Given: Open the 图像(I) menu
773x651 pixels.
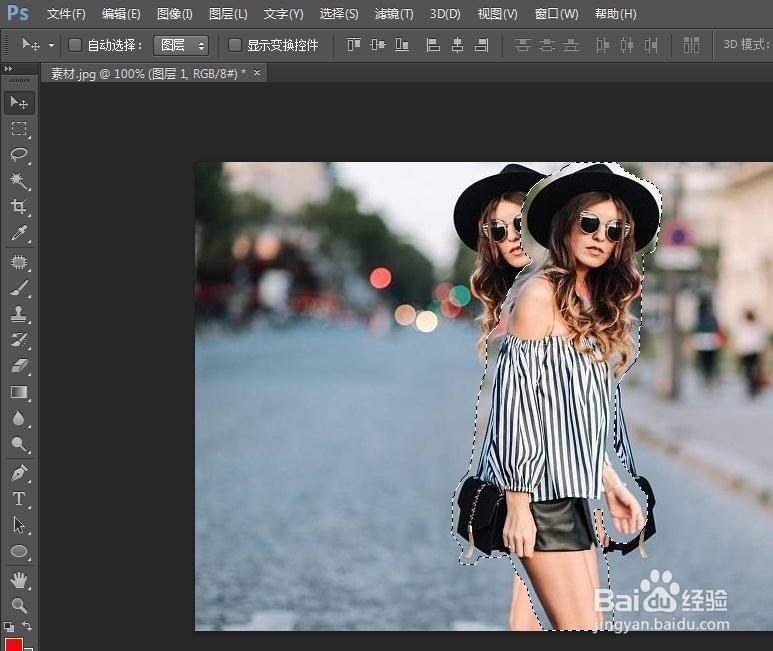Looking at the screenshot, I should click(175, 14).
